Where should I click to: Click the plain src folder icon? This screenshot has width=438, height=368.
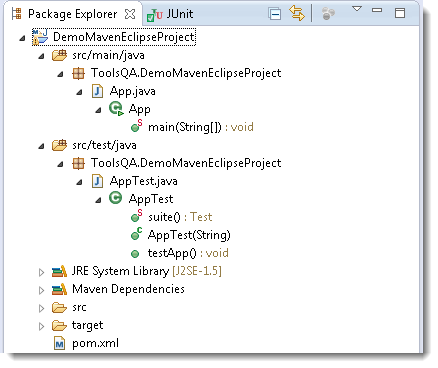click(x=59, y=308)
